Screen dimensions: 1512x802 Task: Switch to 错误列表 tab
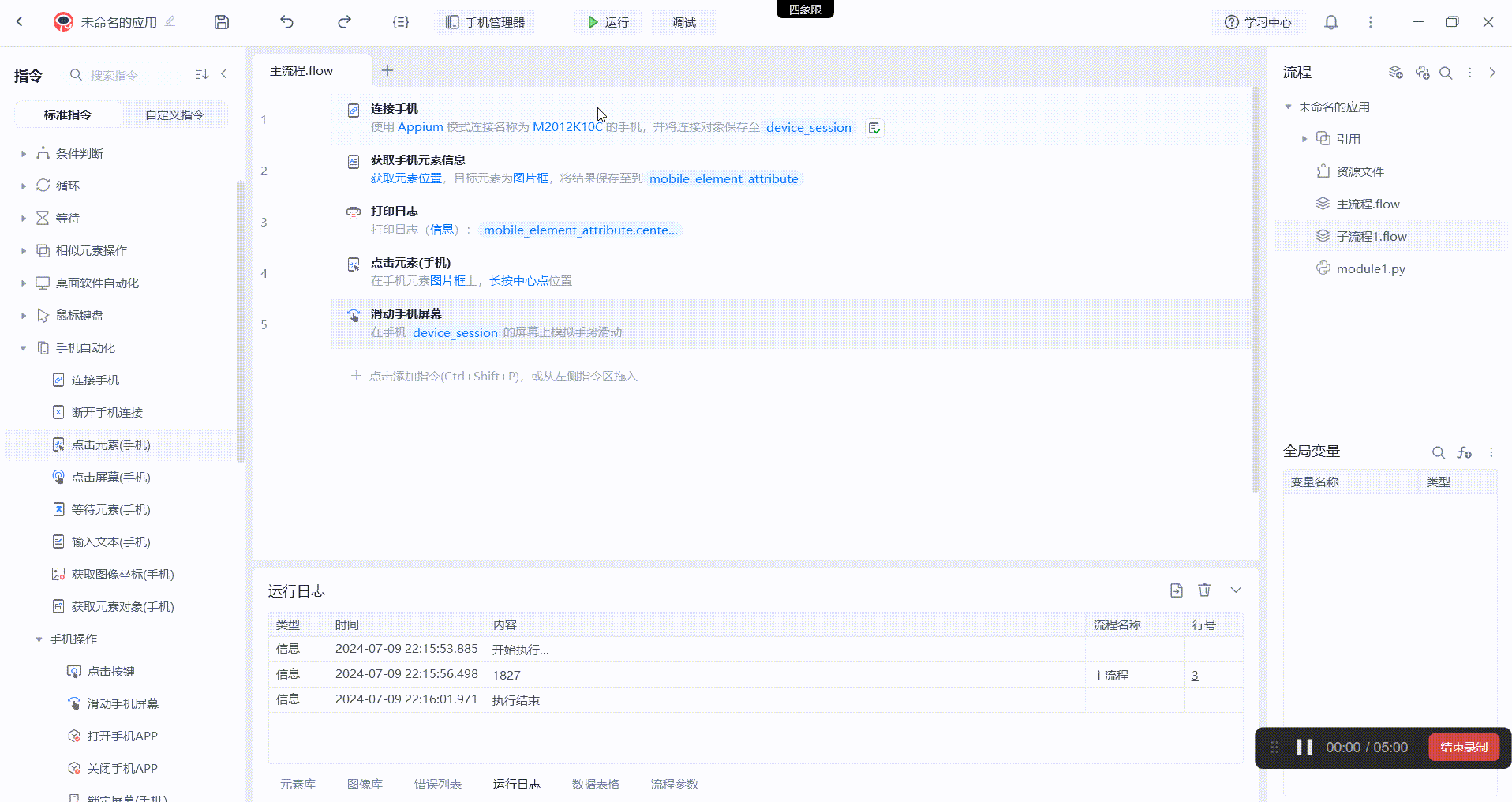click(x=437, y=784)
